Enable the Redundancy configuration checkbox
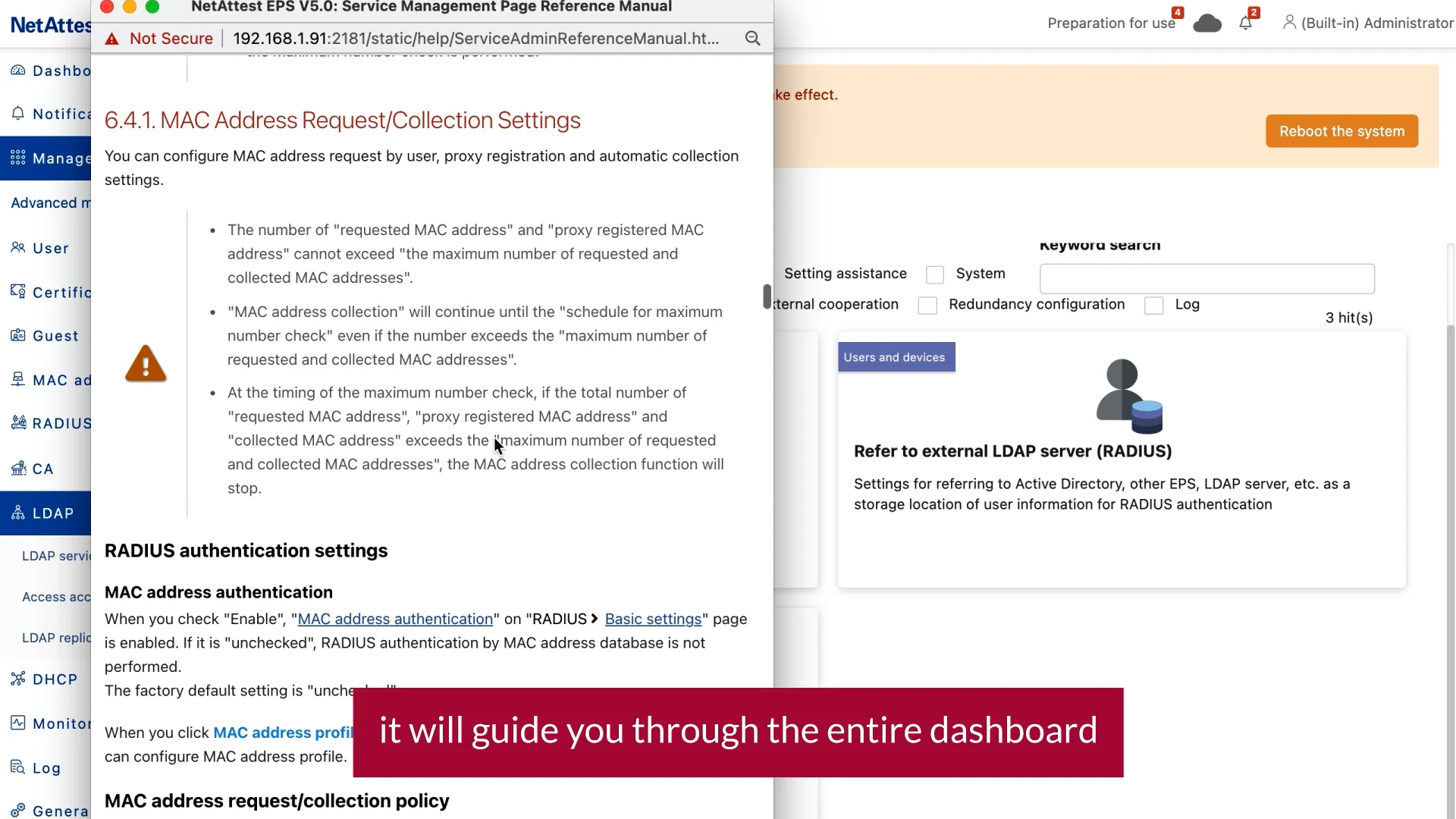This screenshot has height=819, width=1456. pyautogui.click(x=927, y=306)
